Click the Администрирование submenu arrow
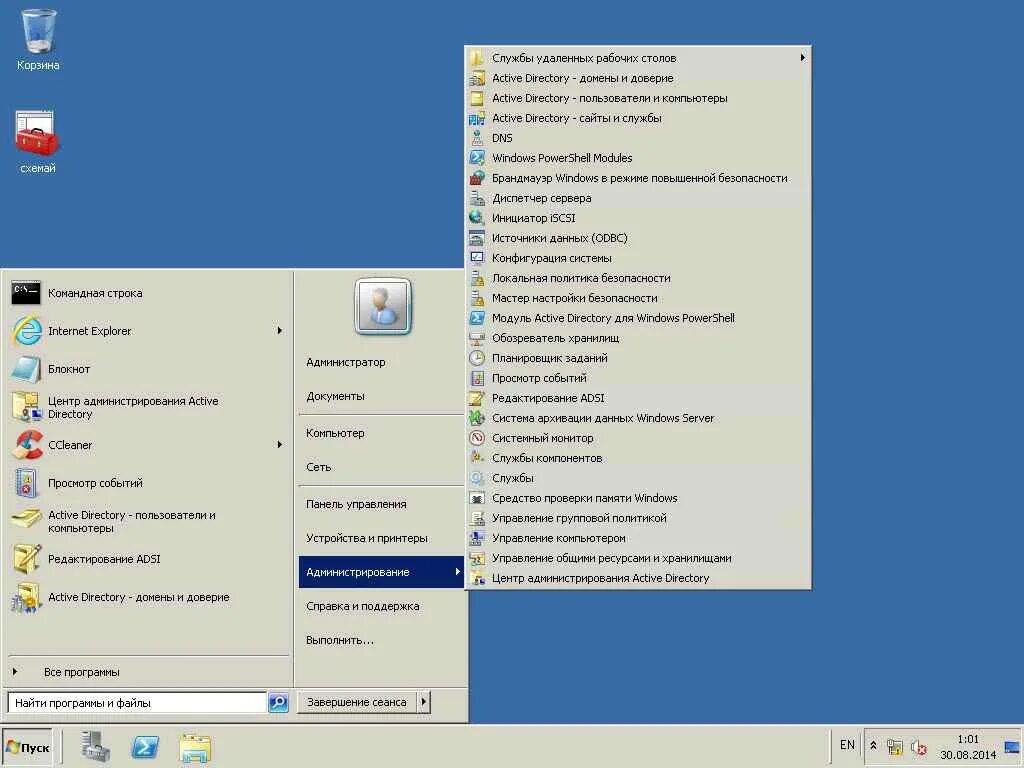 click(x=458, y=572)
